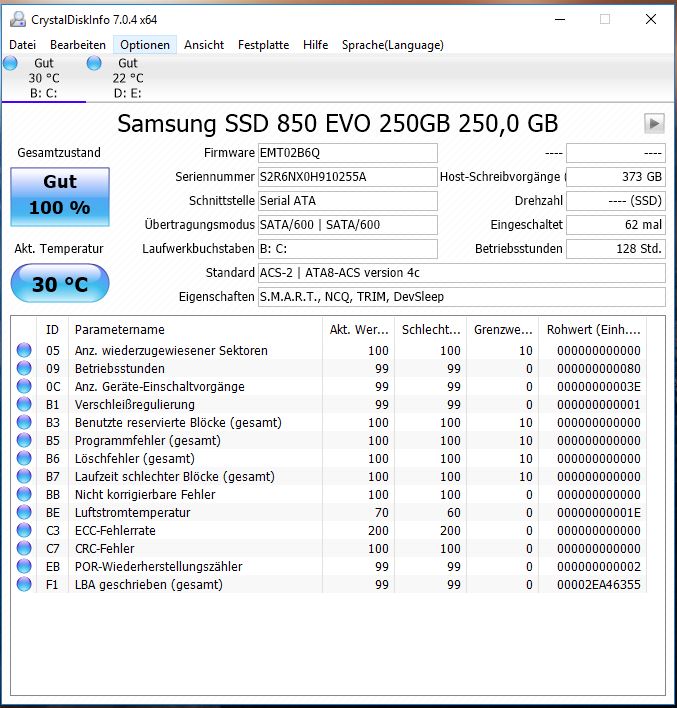The height and width of the screenshot is (708, 677).
Task: Click the Laufwerkbuchstaben field B: C:
Action: pos(348,248)
